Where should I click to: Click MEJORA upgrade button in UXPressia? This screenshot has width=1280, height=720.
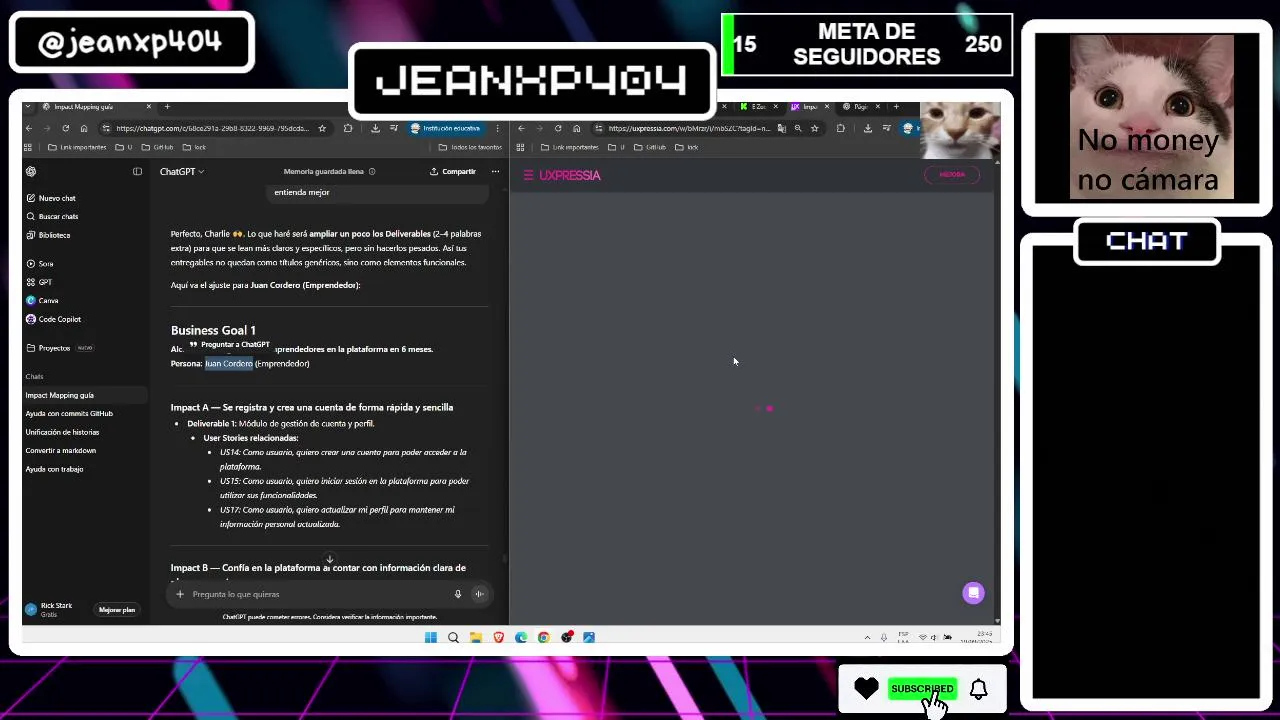[x=952, y=174]
